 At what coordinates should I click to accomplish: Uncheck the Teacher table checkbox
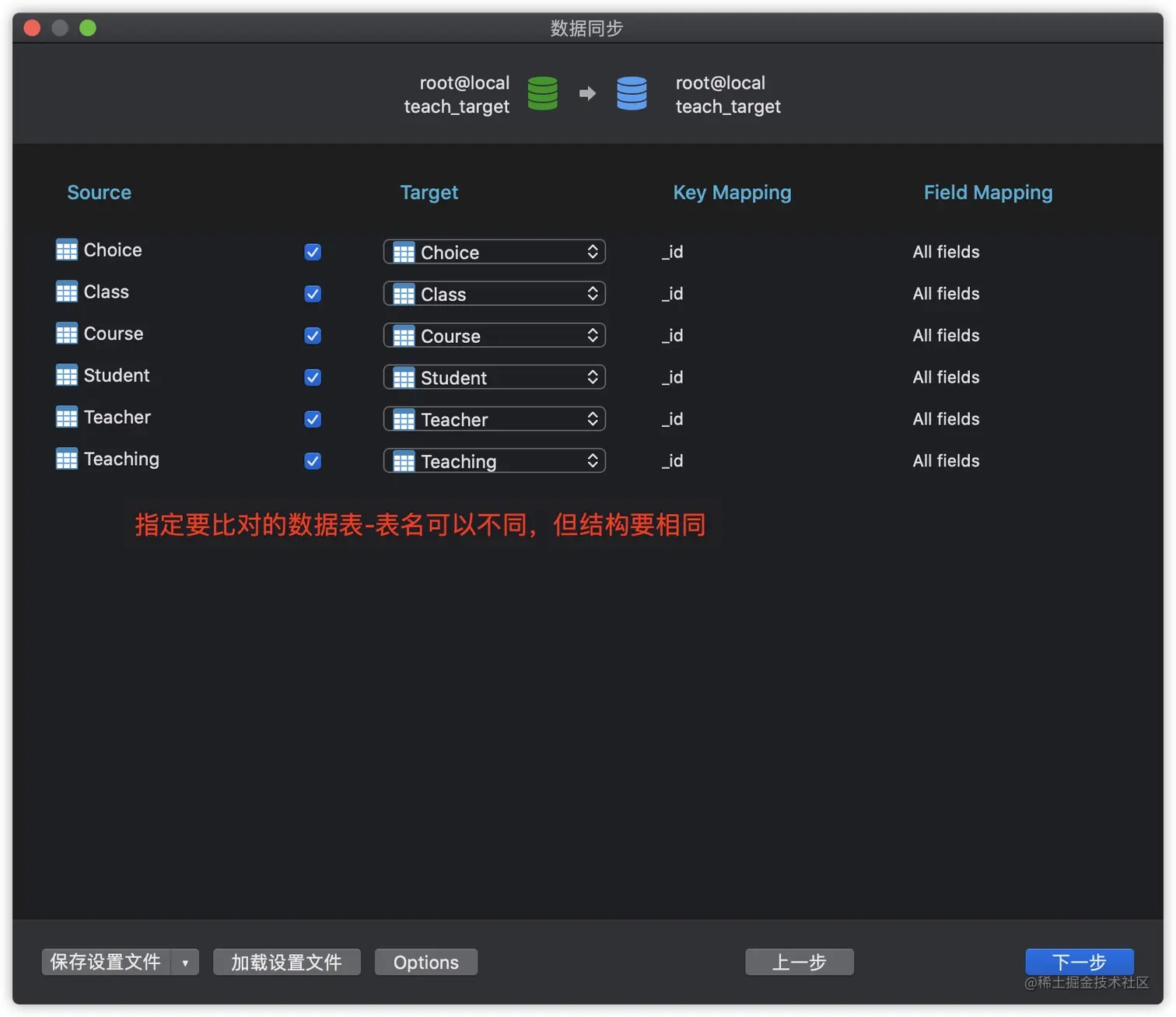click(x=313, y=419)
